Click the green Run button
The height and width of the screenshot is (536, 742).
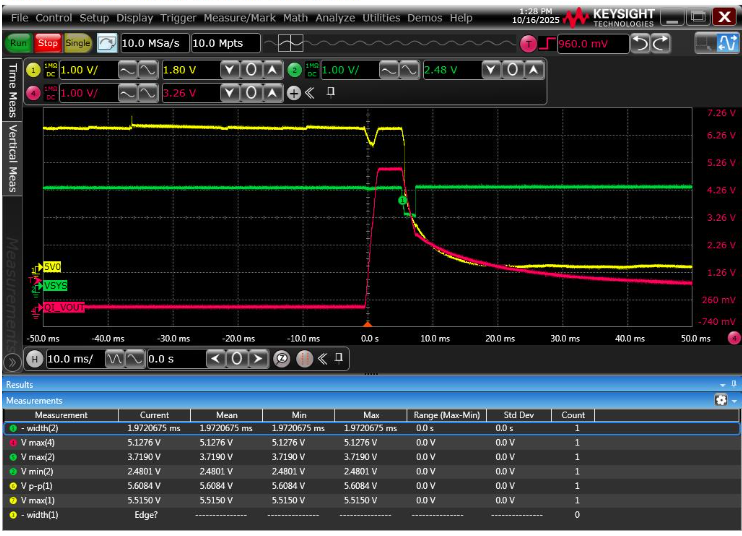tap(18, 43)
